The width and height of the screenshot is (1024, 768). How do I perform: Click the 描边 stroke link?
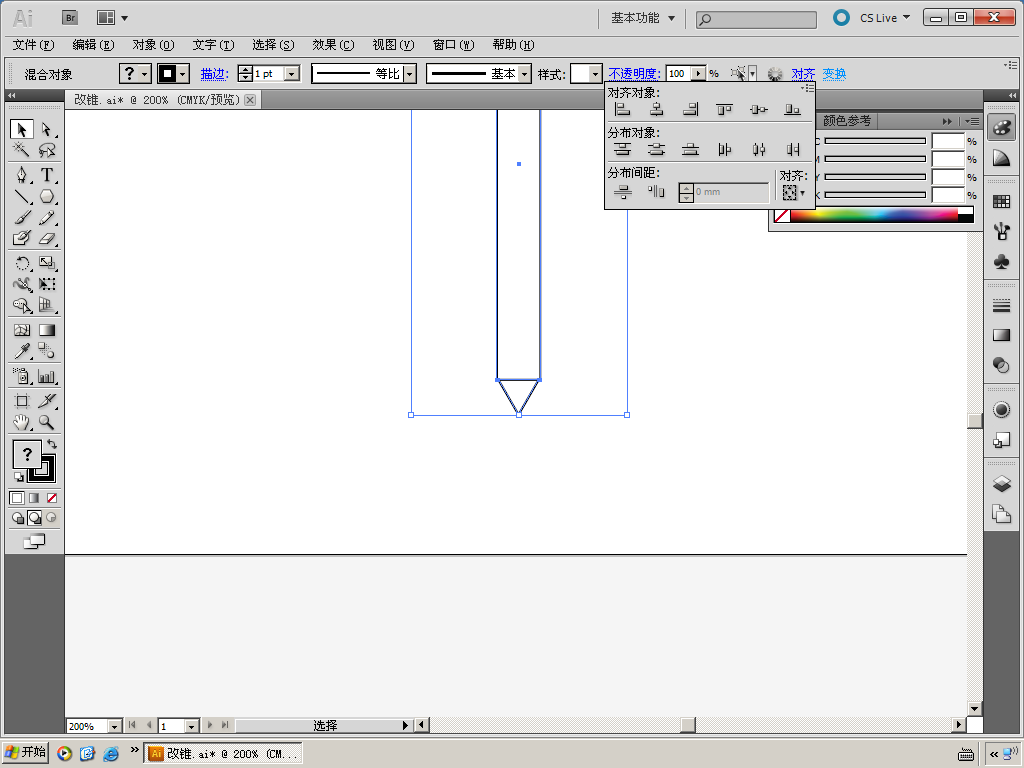click(x=214, y=74)
